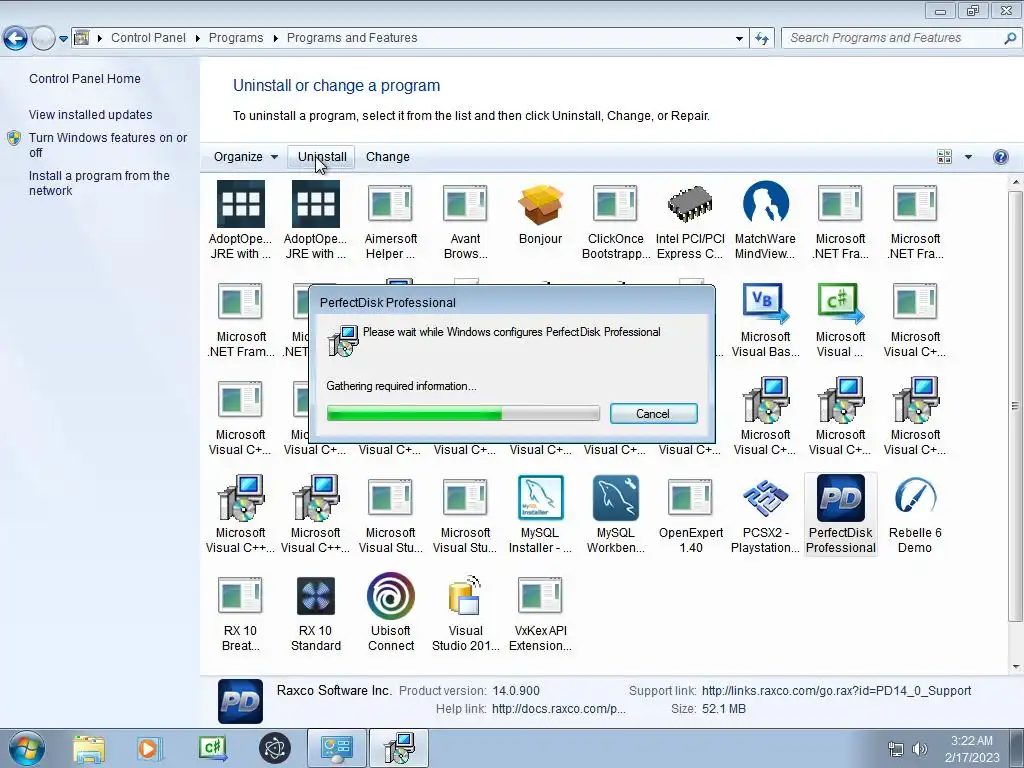This screenshot has height=768, width=1024.
Task: Select the RX 10 Standard program icon
Action: pyautogui.click(x=315, y=596)
